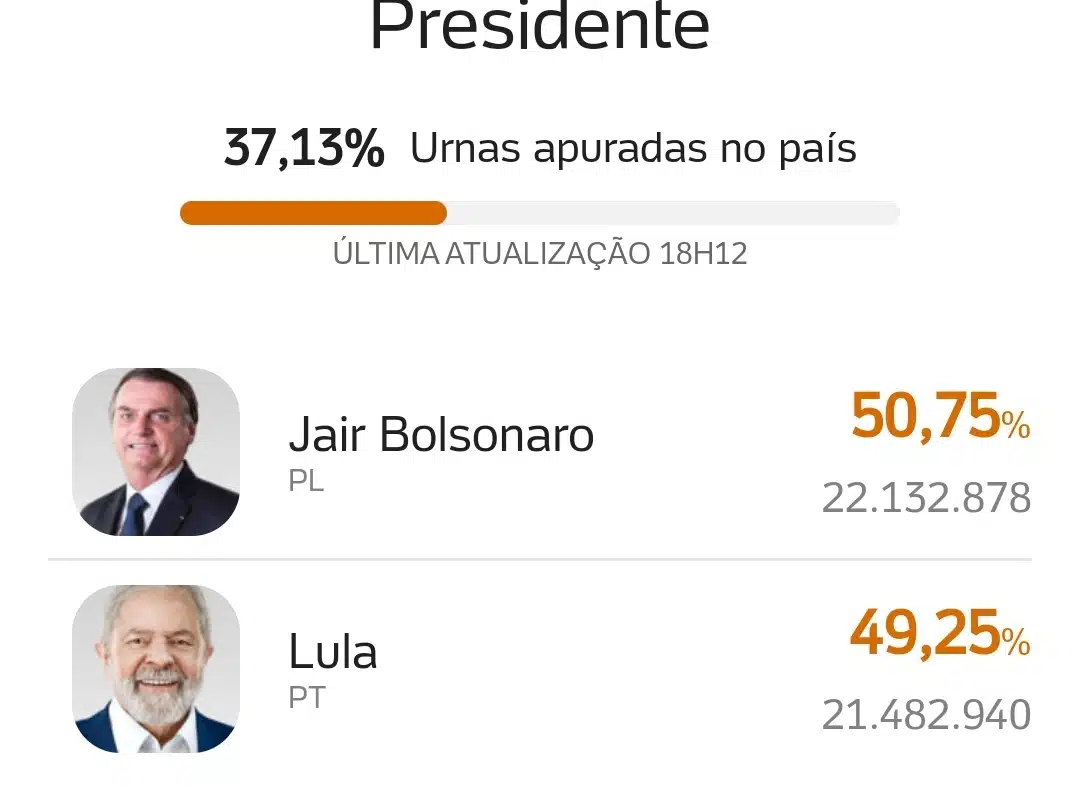Click the candidate photo next to Lula label

click(x=156, y=669)
